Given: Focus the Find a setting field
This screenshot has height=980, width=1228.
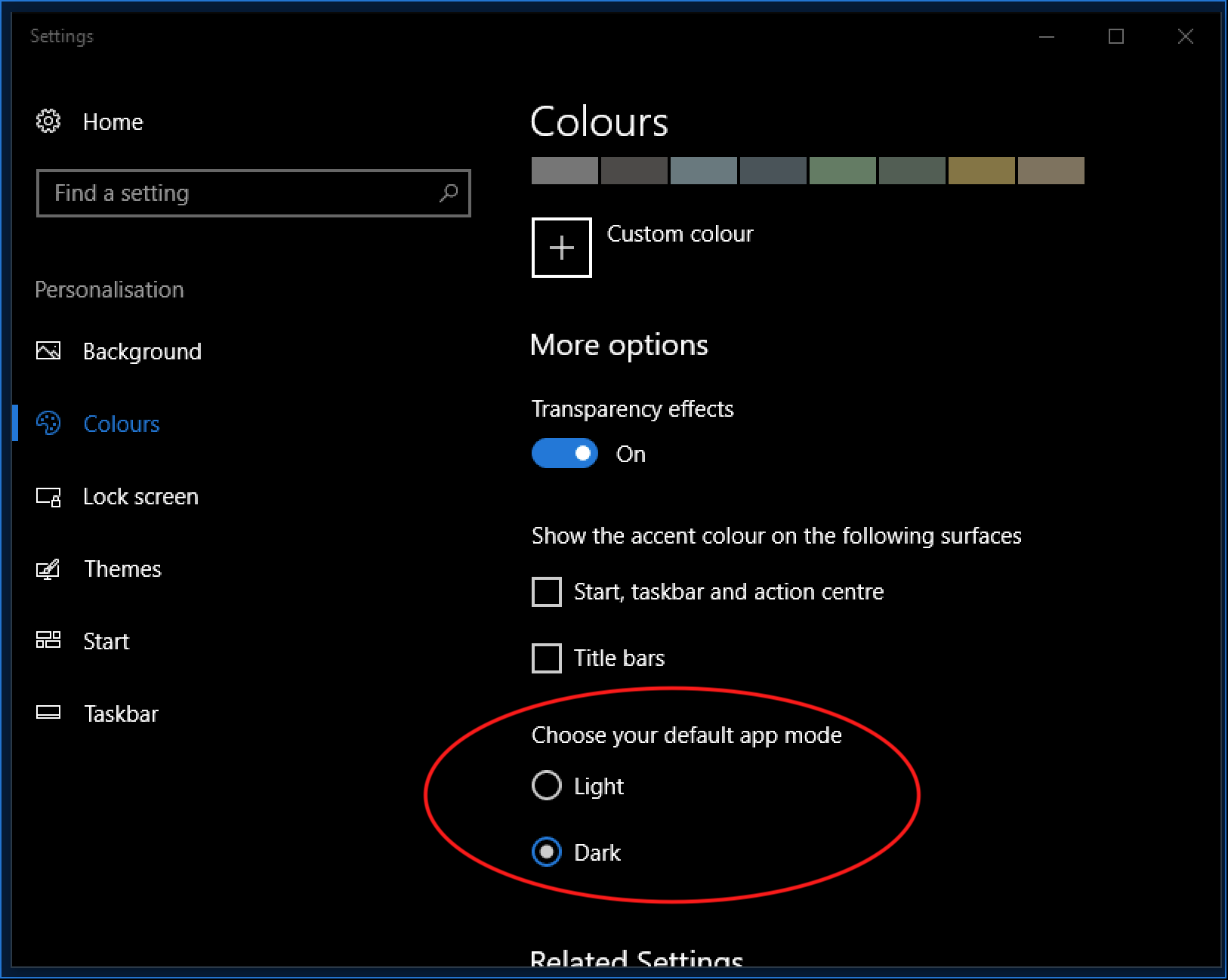Looking at the screenshot, I should (242, 193).
